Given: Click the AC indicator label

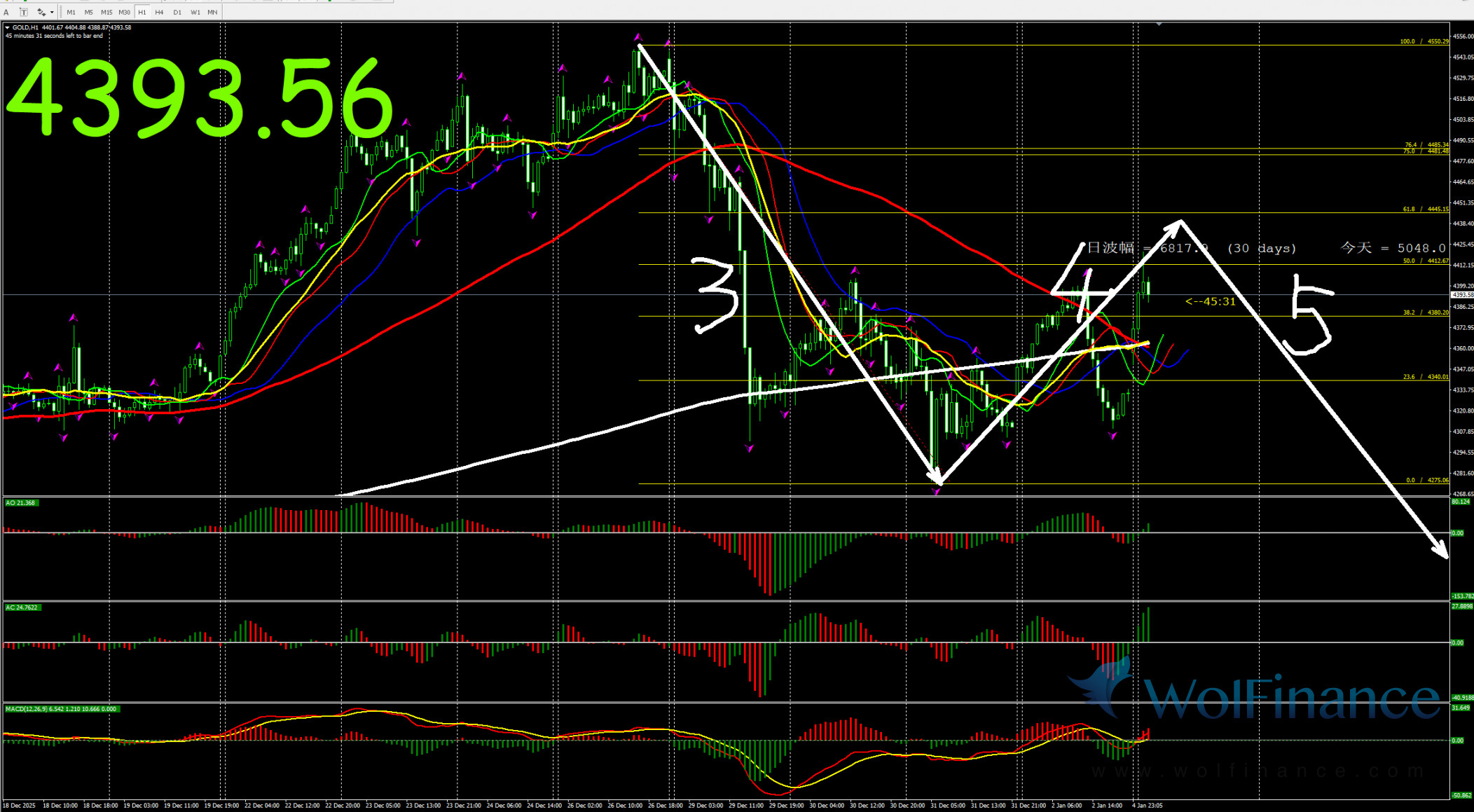Looking at the screenshot, I should tap(22, 607).
